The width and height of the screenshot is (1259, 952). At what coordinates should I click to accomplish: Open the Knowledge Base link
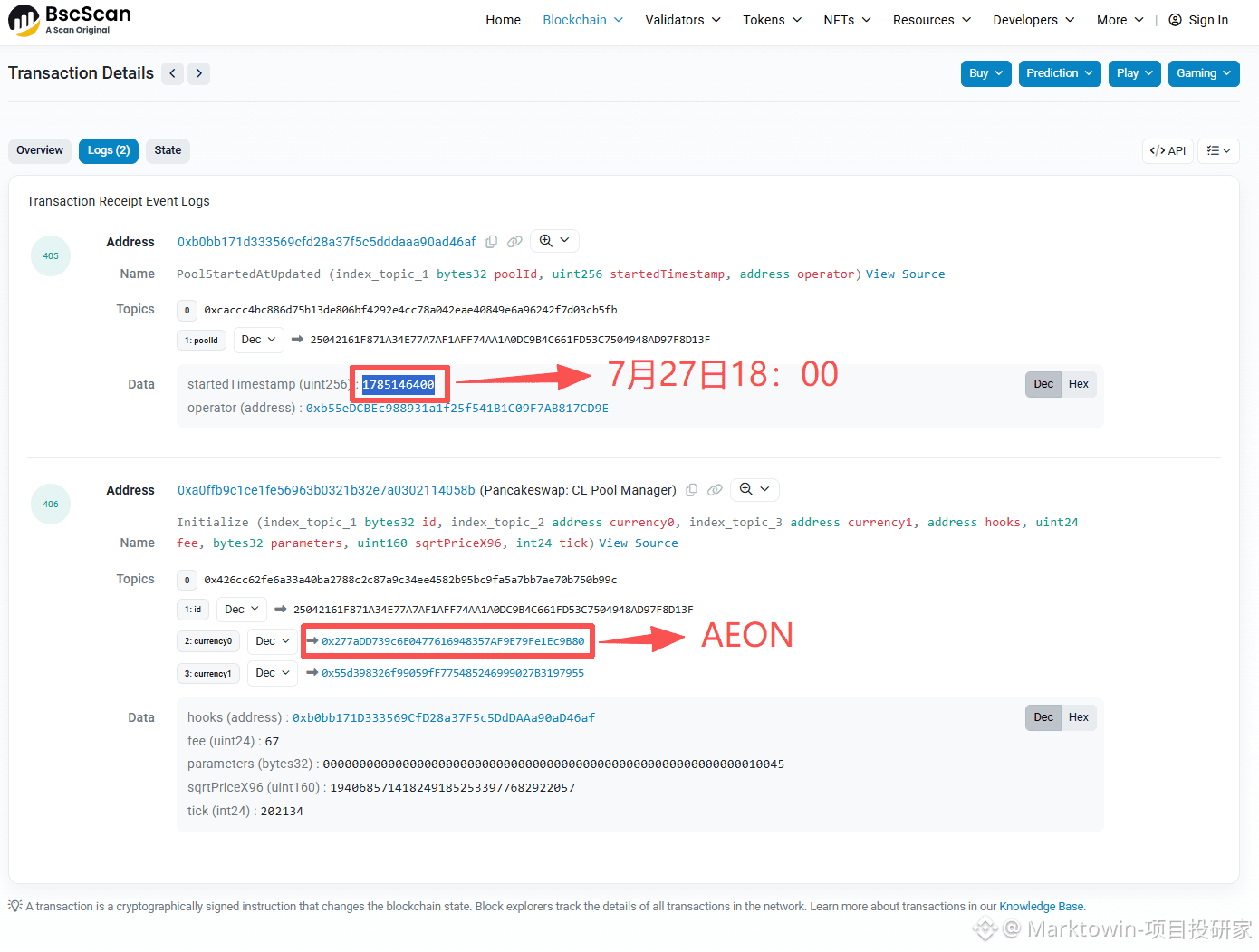[1041, 907]
